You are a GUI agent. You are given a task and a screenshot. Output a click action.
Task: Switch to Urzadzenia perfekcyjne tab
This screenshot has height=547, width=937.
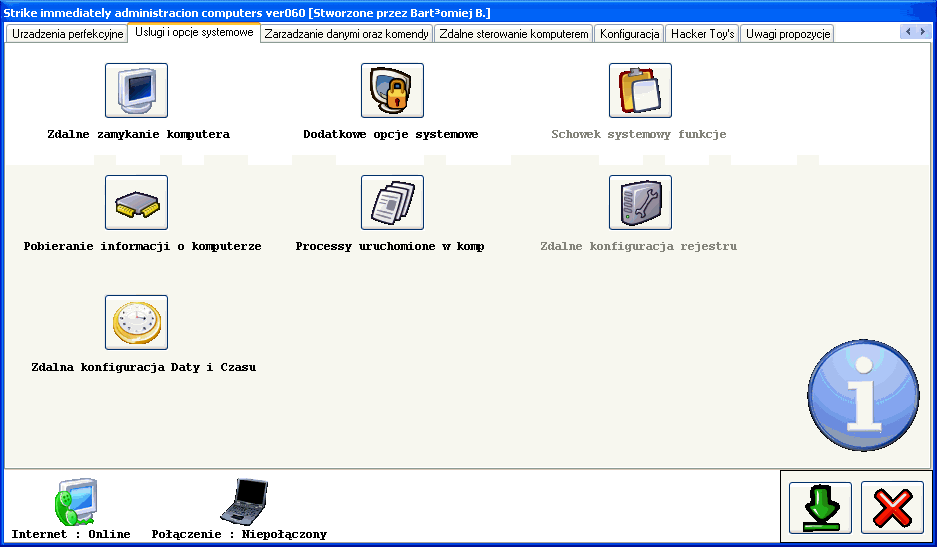pos(67,34)
